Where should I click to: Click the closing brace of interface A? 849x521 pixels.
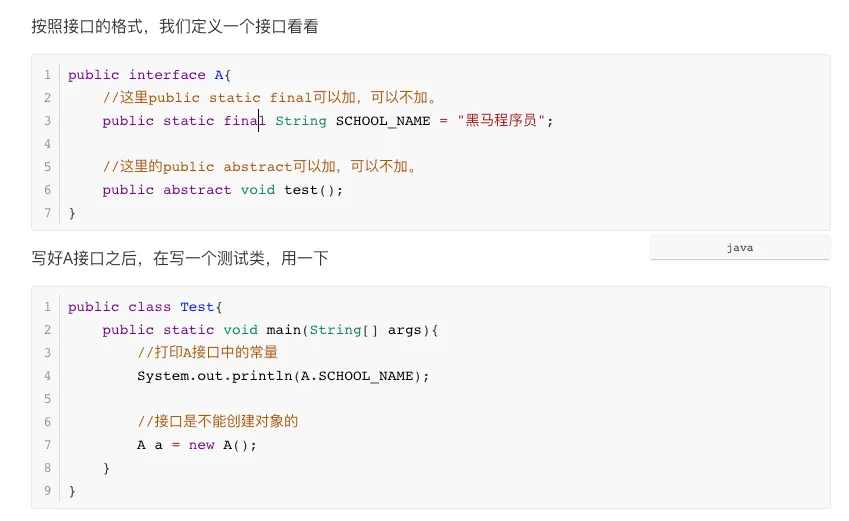72,213
